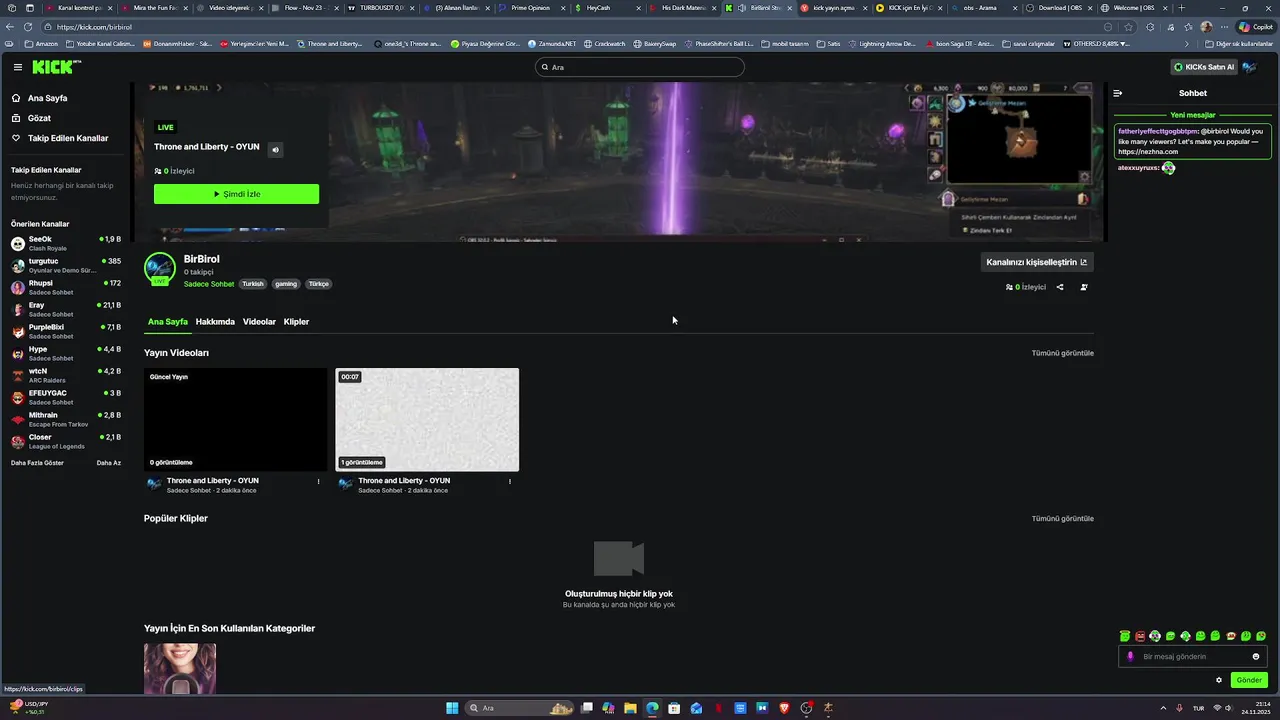Send message with Gönder button
Viewport: 1280px width, 720px height.
(1249, 680)
